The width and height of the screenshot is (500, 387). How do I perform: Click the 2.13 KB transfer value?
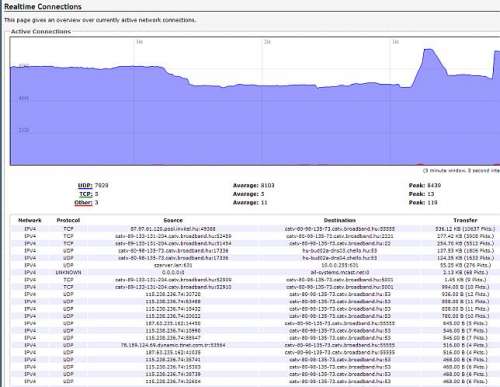point(465,273)
